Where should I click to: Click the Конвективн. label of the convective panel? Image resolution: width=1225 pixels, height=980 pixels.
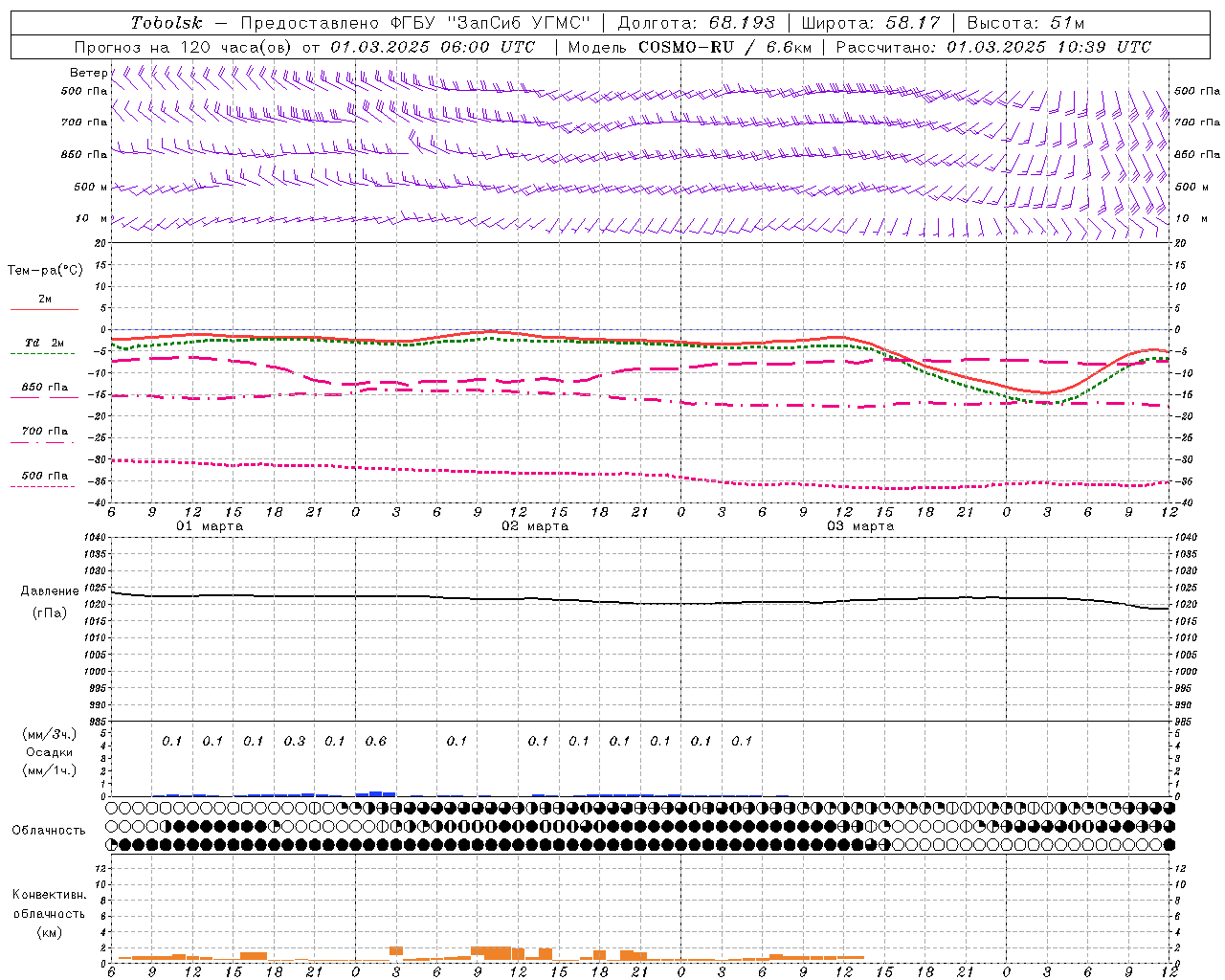pos(49,894)
